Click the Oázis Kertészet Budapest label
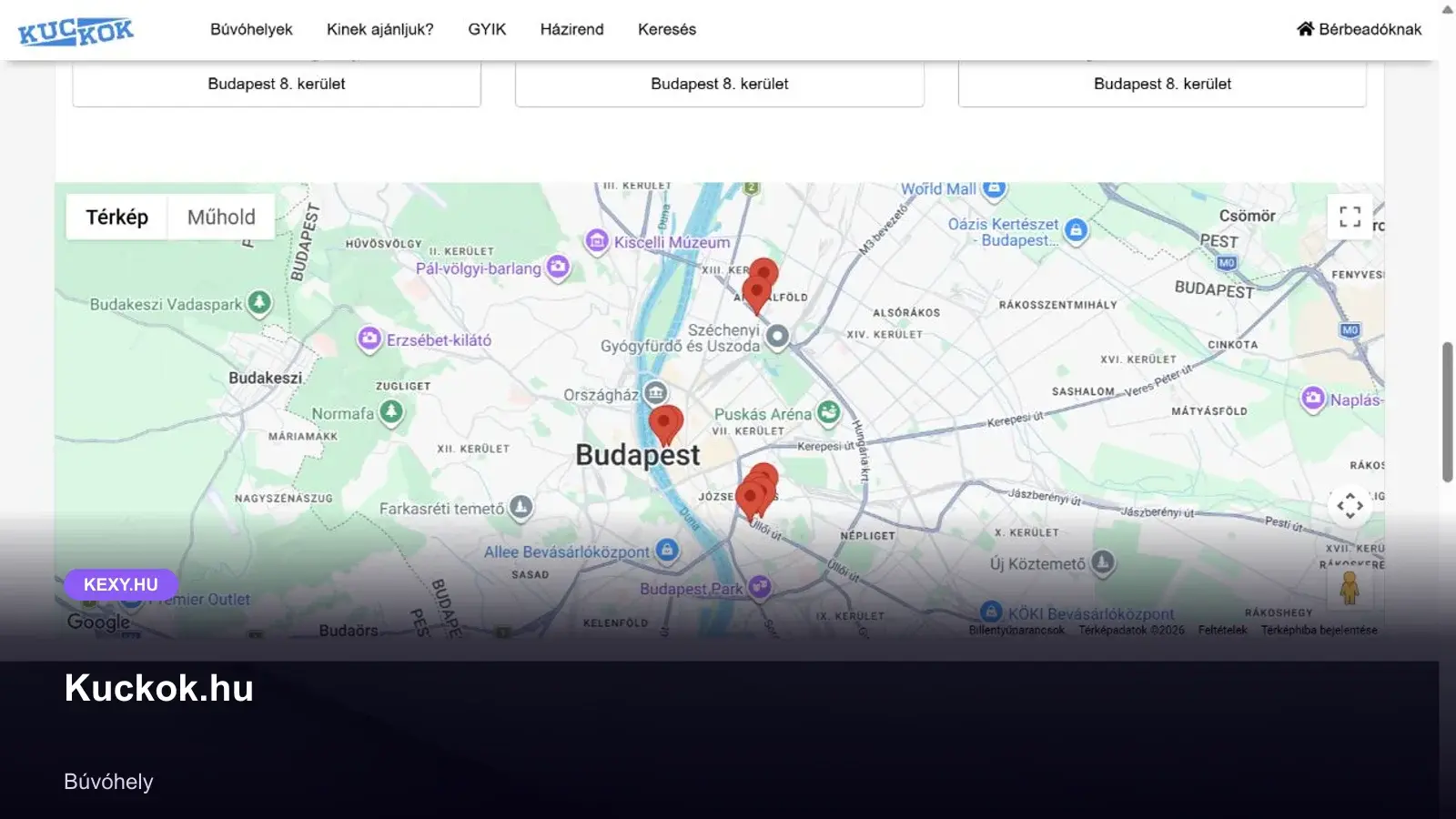The image size is (1456, 819). click(1004, 232)
